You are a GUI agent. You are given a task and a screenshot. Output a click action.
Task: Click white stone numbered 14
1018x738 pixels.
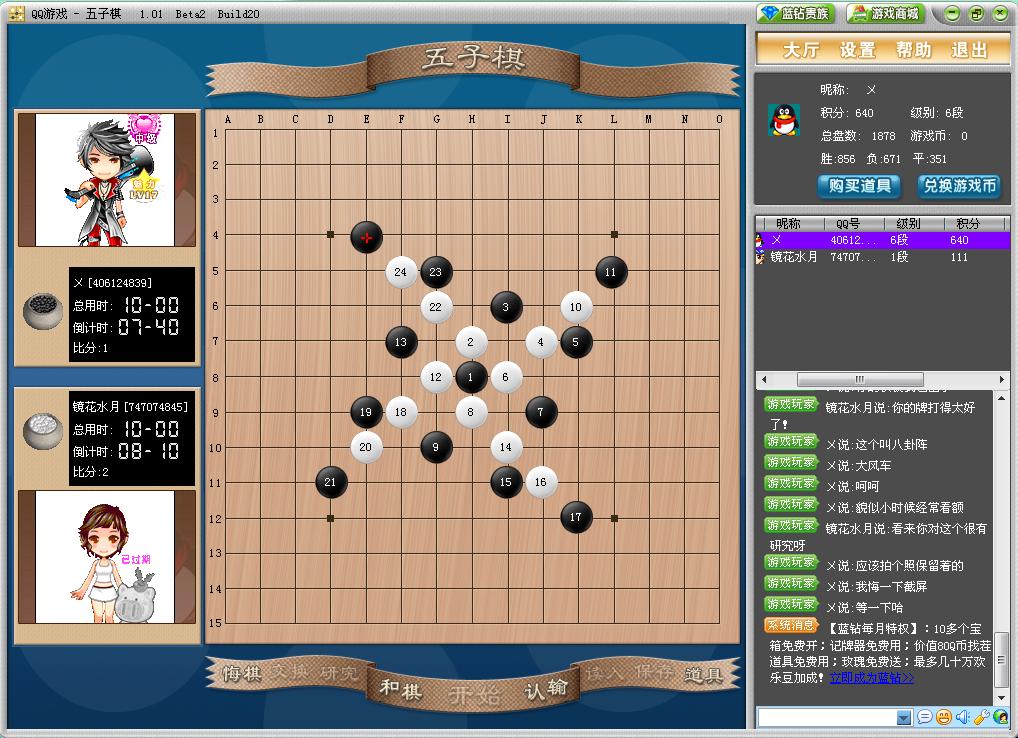pos(506,447)
